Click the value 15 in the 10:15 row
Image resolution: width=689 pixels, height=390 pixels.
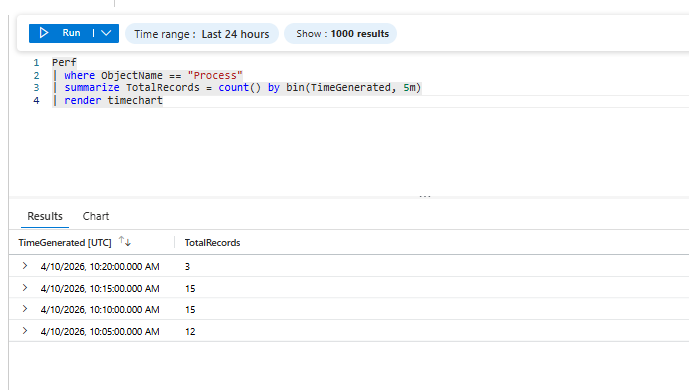pos(190,289)
